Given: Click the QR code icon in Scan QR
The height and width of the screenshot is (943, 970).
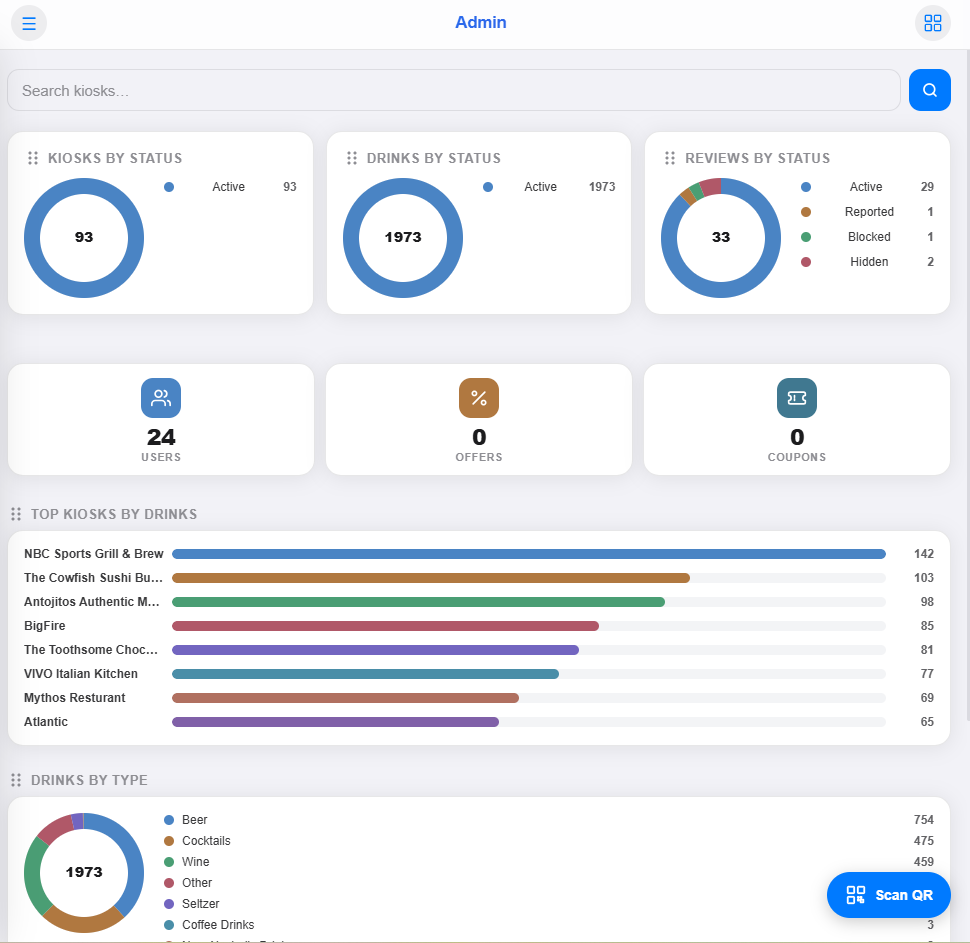Looking at the screenshot, I should tap(856, 895).
